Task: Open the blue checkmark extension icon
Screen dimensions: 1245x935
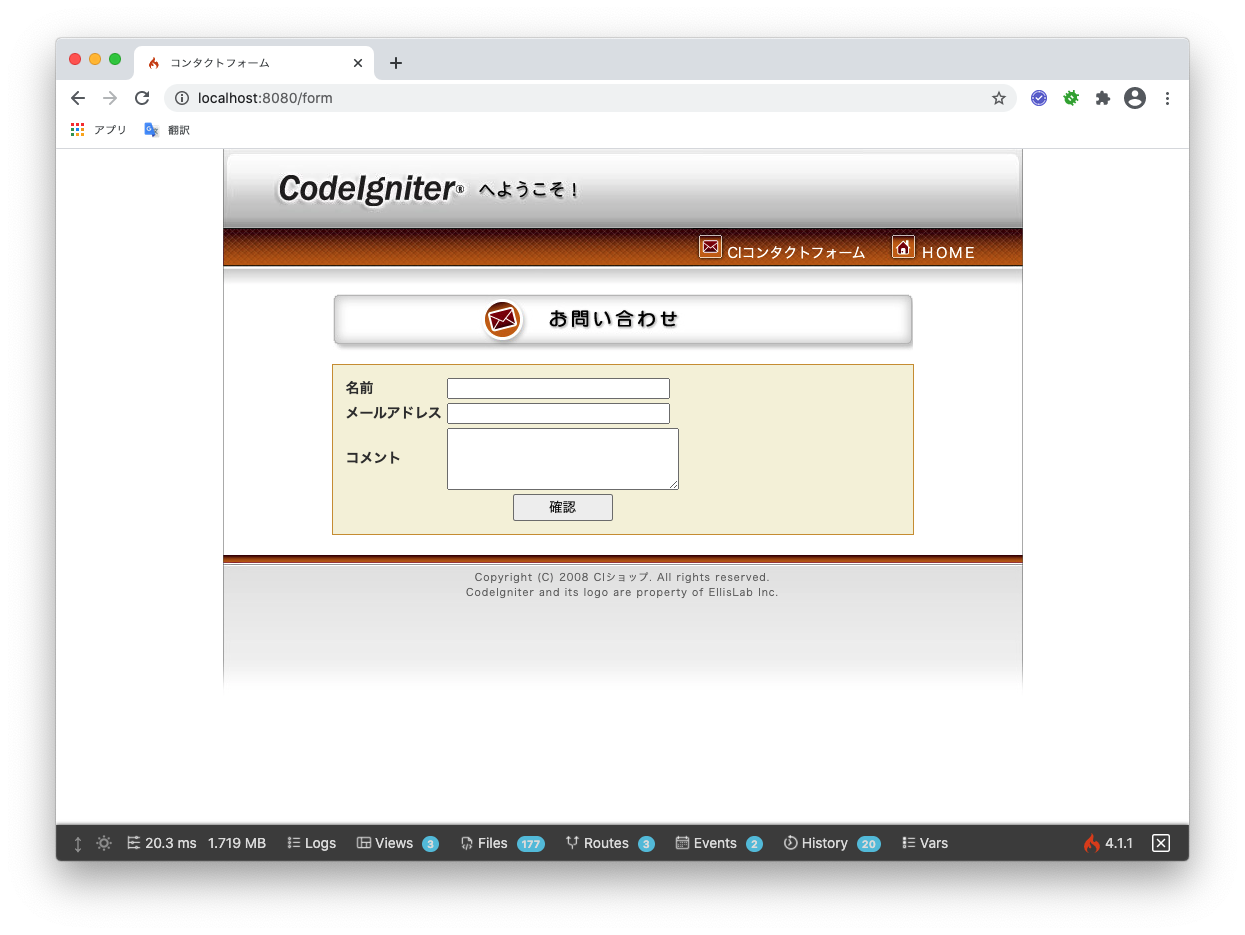Action: 1039,98
